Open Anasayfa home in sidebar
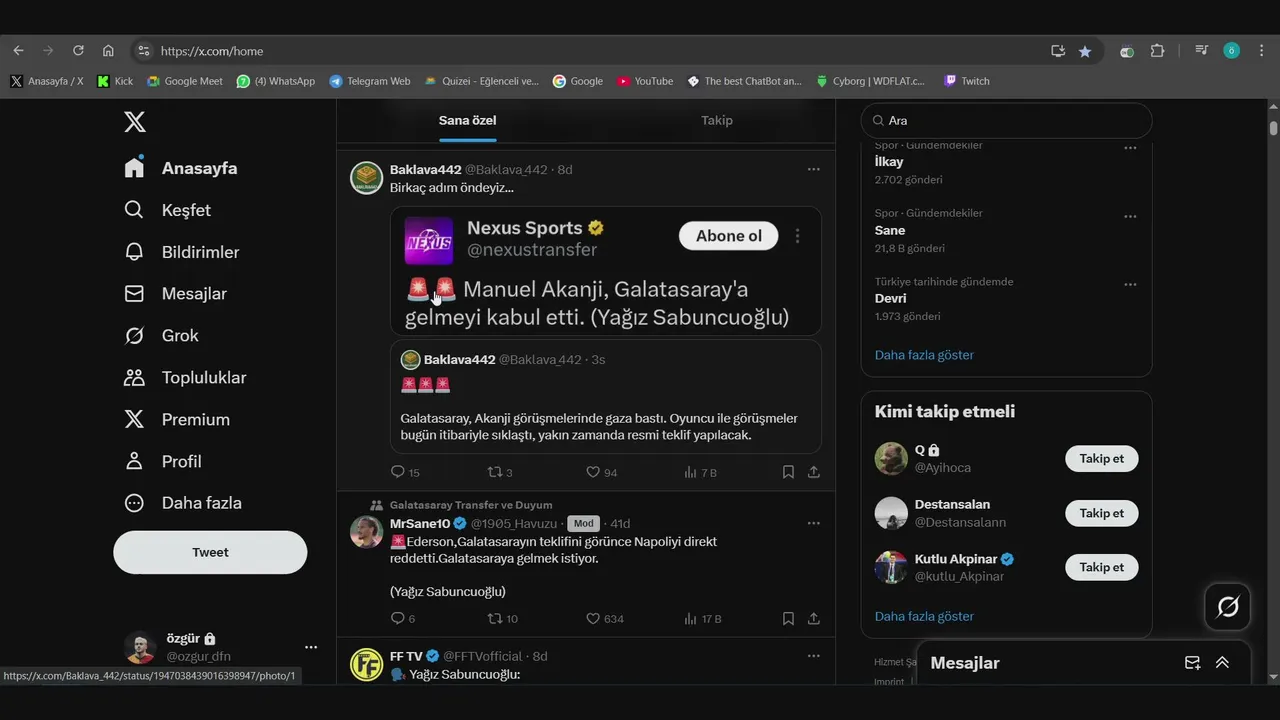 [x=180, y=168]
